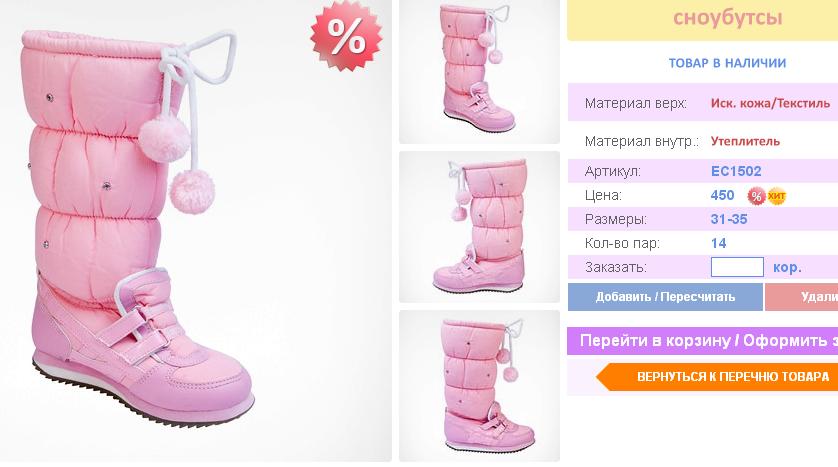This screenshot has height=467, width=838.
Task: Click the pairs count value 14
Action: 718,244
